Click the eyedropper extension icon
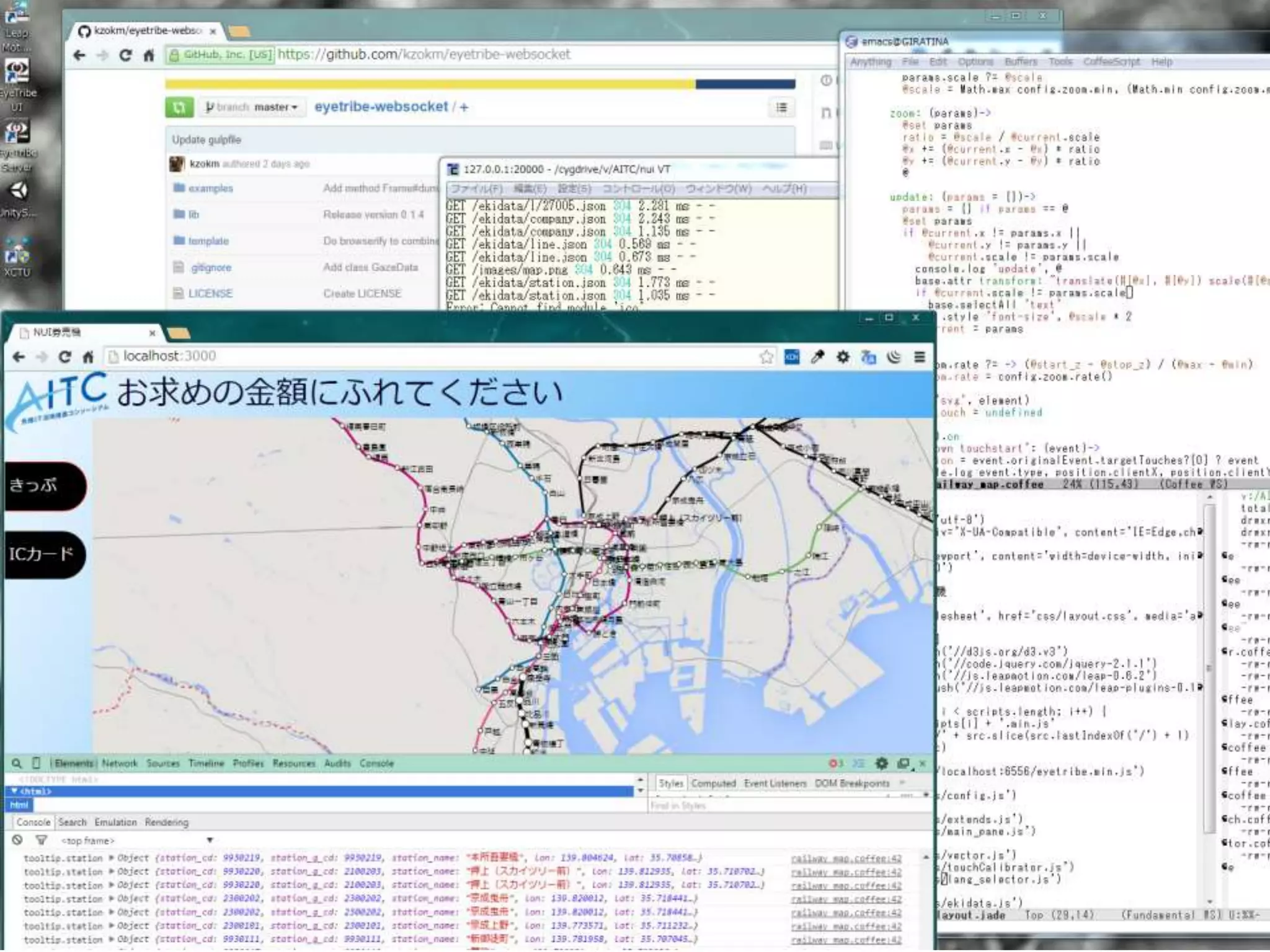 tap(817, 356)
